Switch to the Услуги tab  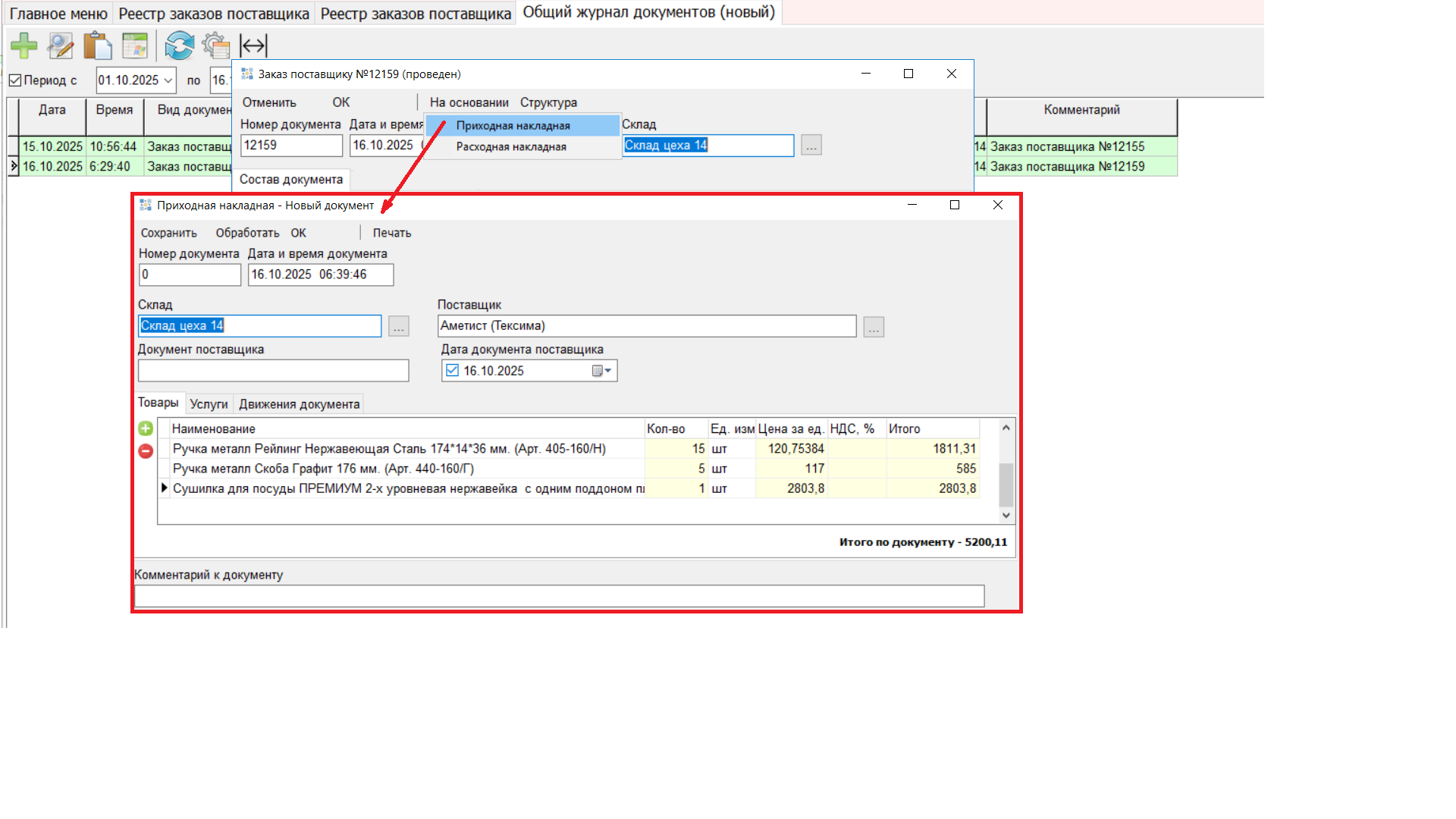(x=209, y=404)
